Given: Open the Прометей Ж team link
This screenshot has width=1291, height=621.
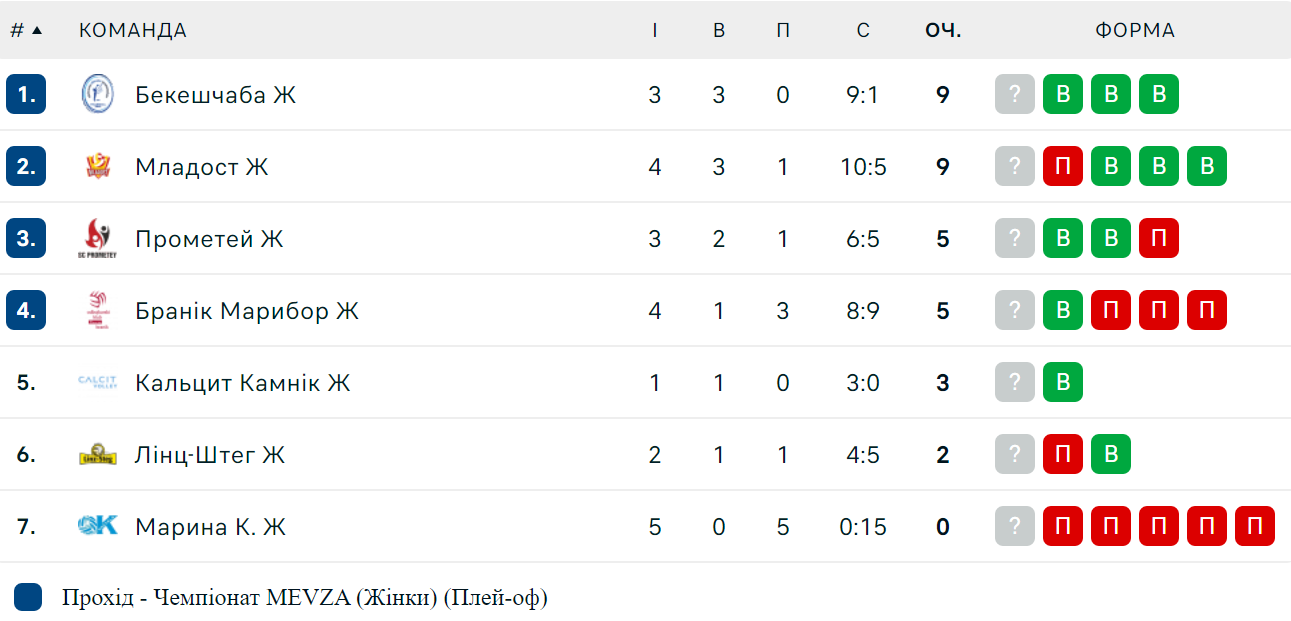Looking at the screenshot, I should (x=210, y=239).
